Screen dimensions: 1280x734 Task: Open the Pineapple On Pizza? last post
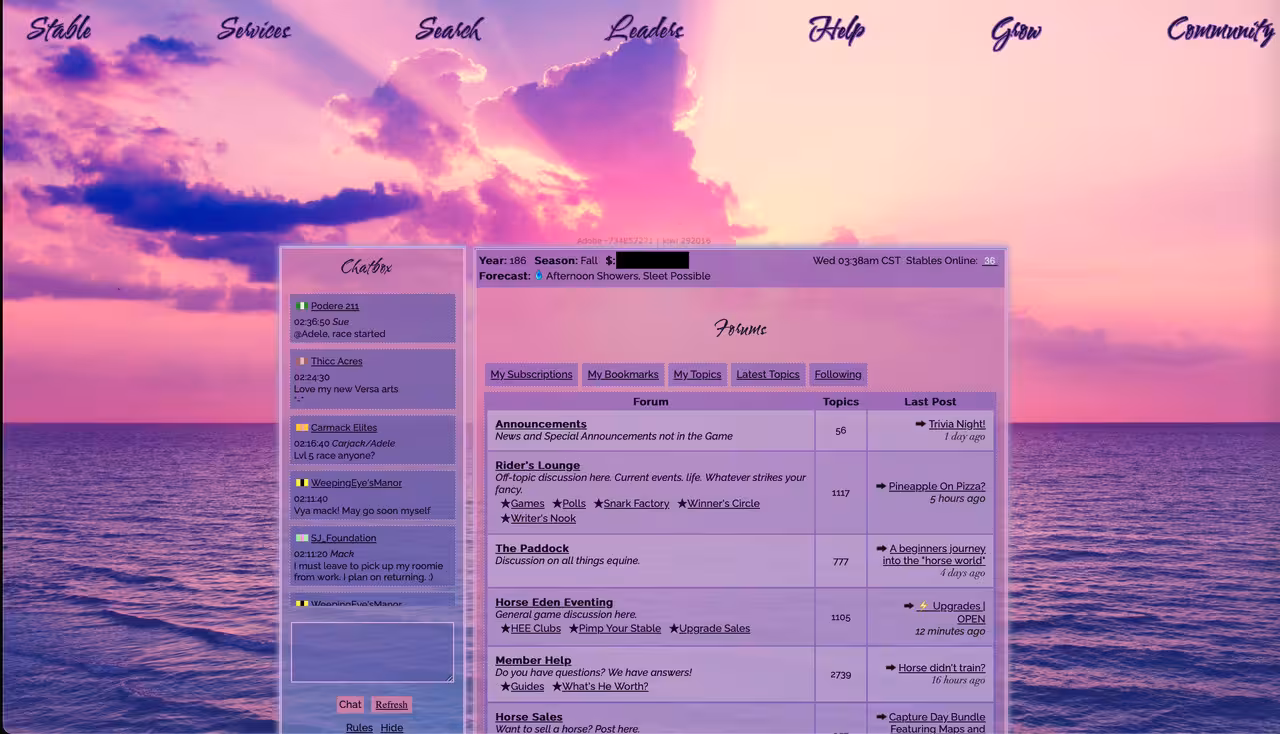click(x=937, y=486)
